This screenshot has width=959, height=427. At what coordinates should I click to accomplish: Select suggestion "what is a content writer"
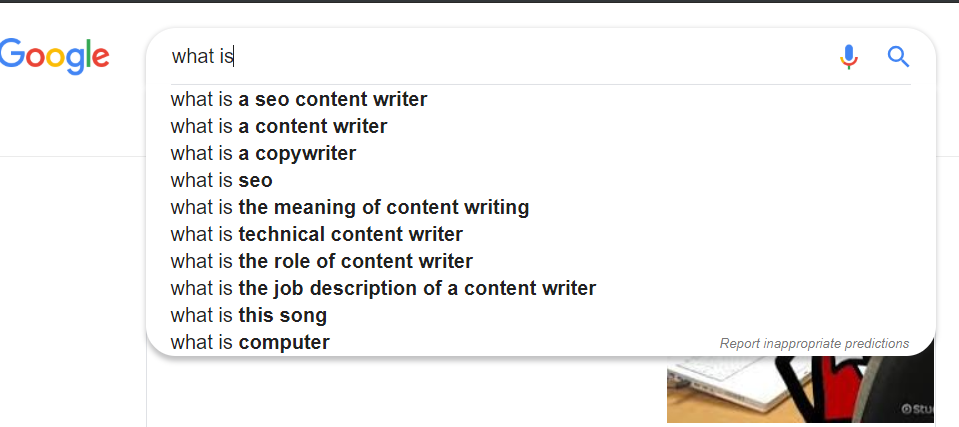279,127
